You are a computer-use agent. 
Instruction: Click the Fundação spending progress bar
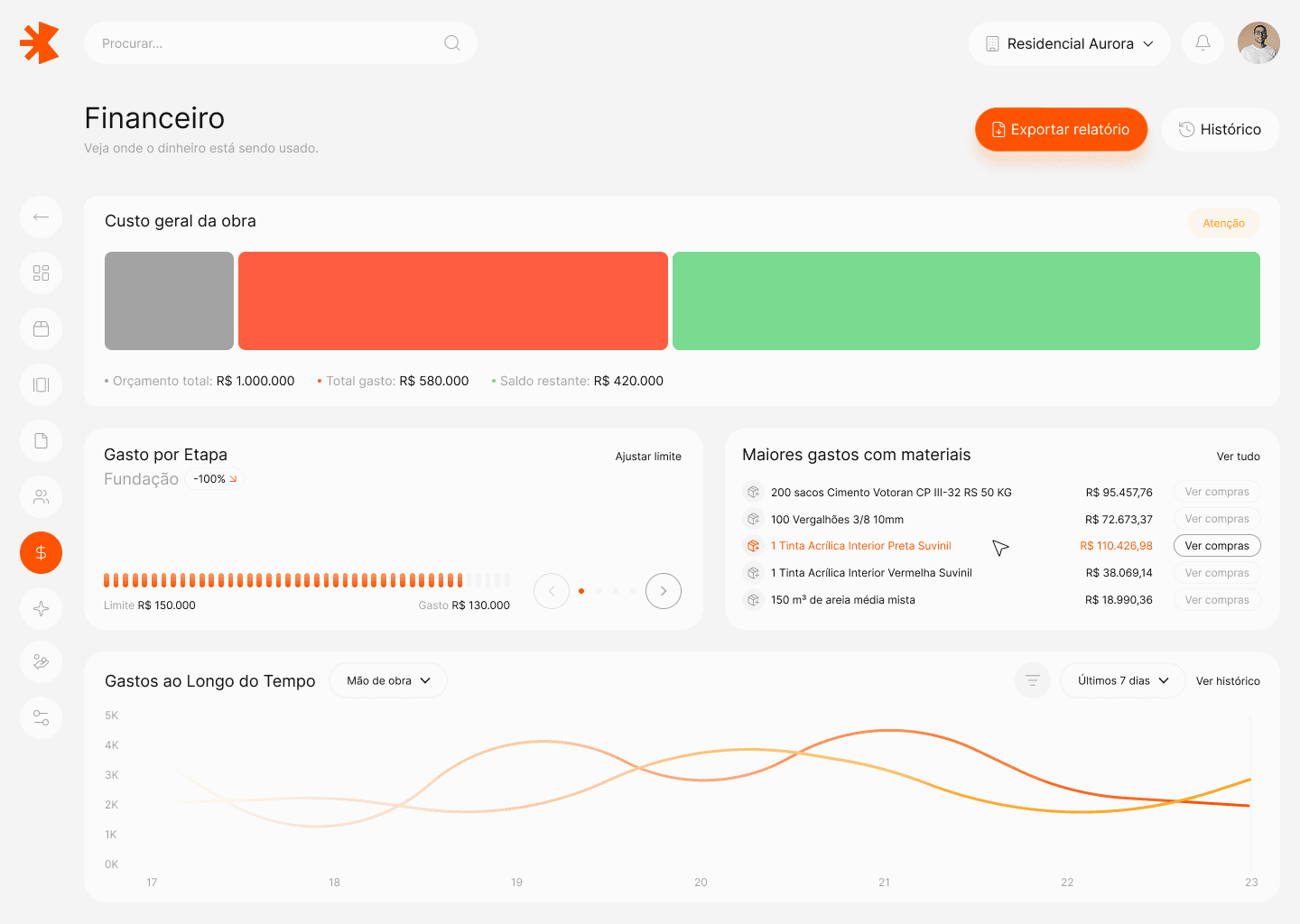[307, 580]
